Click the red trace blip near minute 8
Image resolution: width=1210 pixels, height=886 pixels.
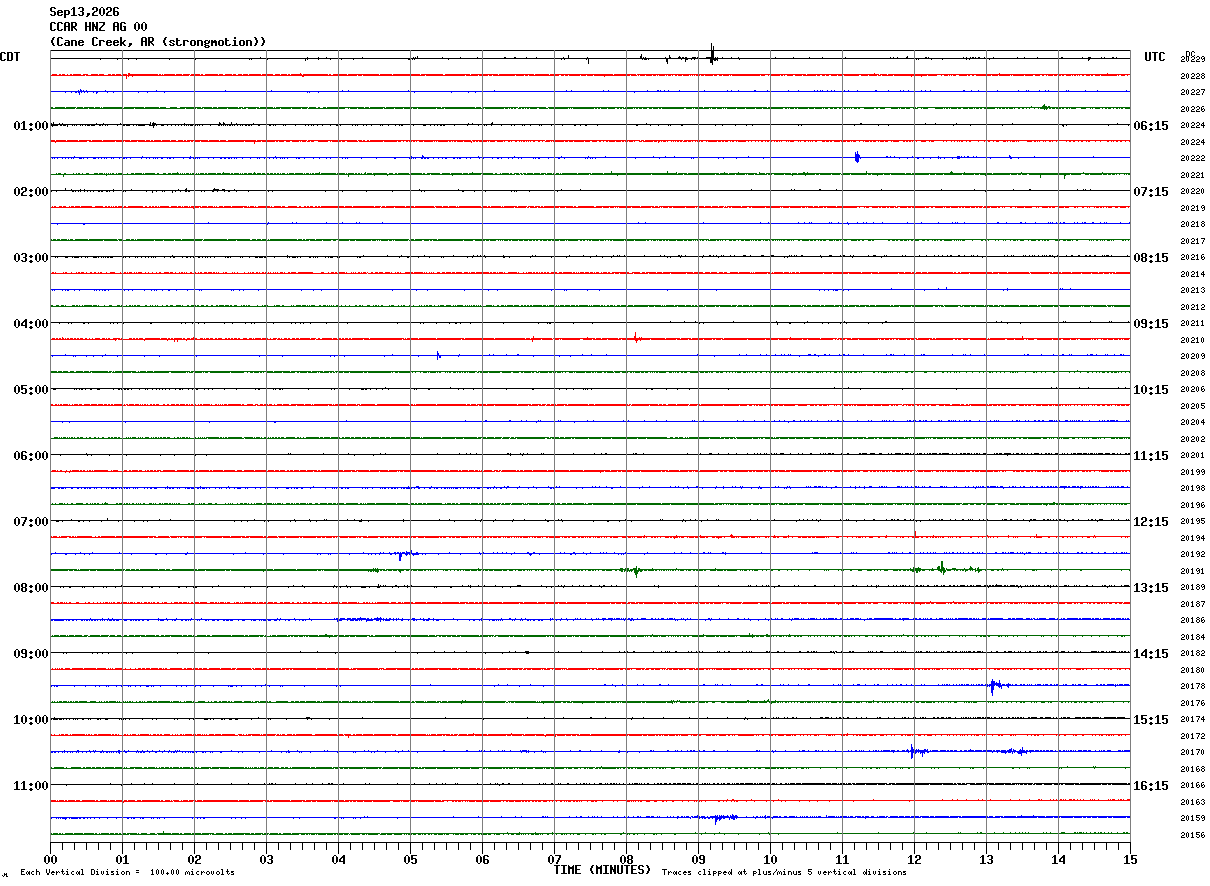[636, 338]
